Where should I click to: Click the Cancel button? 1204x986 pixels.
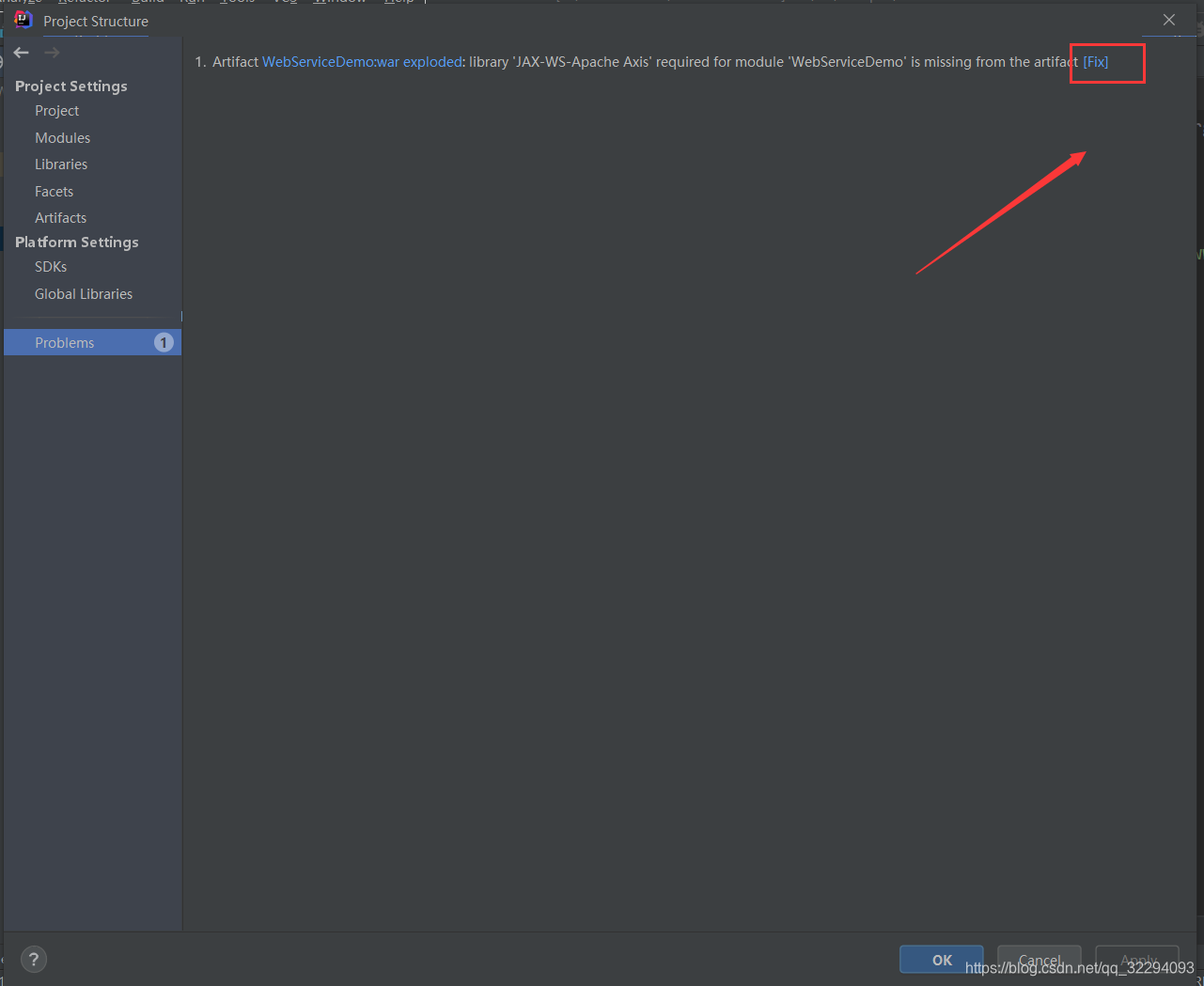click(1040, 960)
